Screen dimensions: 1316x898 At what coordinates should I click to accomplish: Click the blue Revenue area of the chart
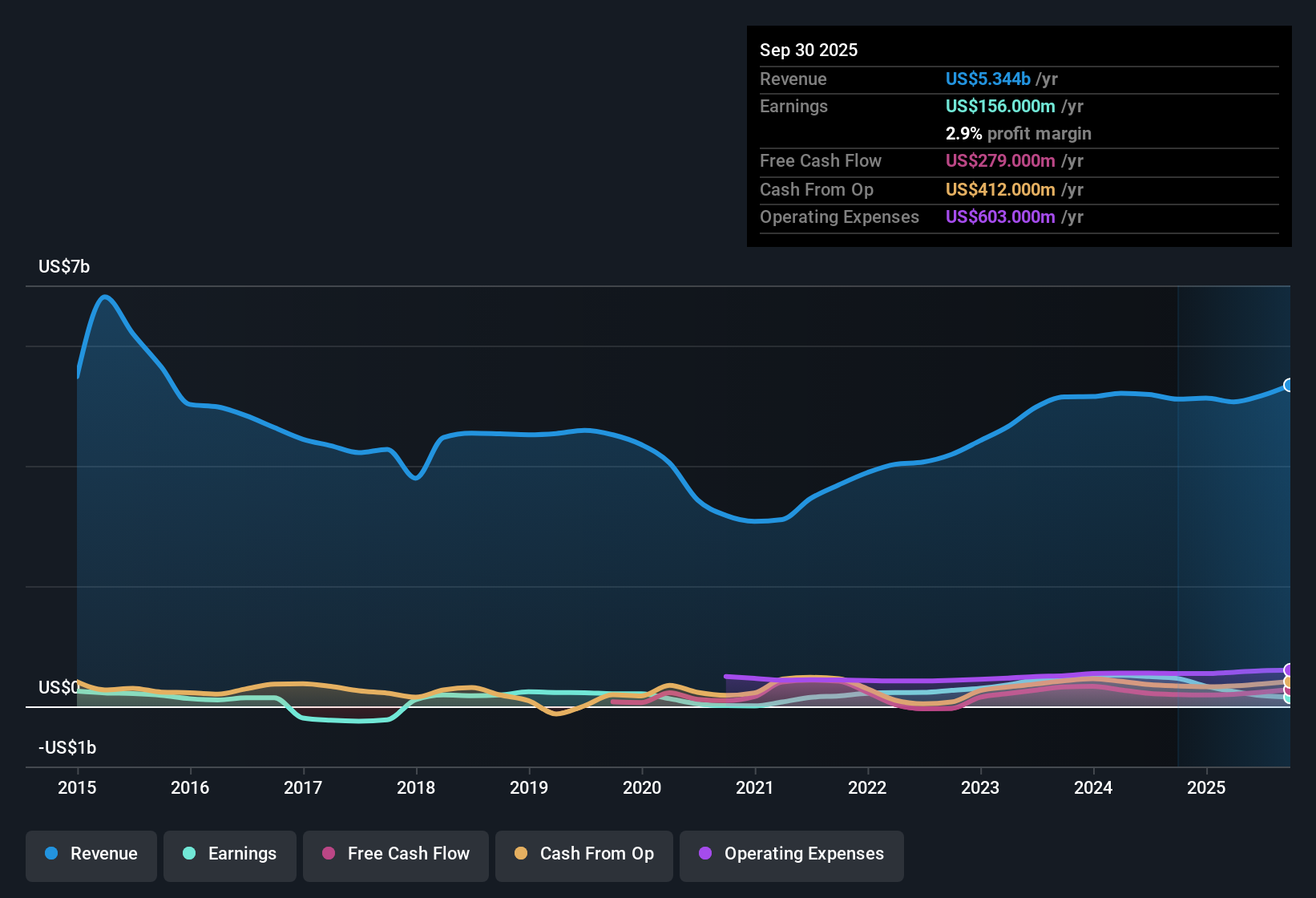[561, 561]
